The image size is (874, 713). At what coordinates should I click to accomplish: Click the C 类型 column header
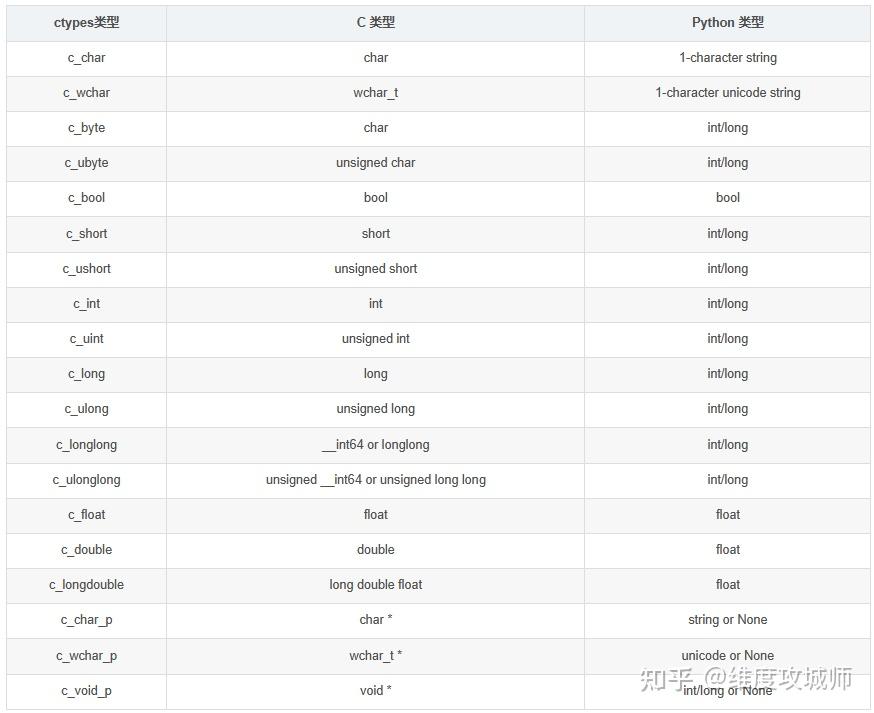tap(375, 22)
